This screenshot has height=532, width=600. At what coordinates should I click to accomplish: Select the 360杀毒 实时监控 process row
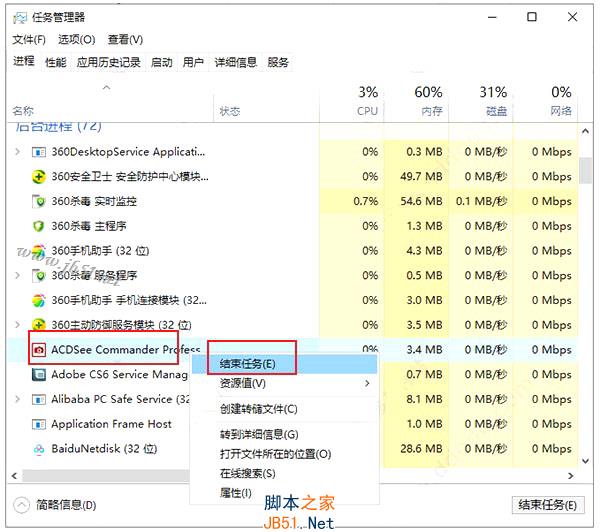click(292, 201)
